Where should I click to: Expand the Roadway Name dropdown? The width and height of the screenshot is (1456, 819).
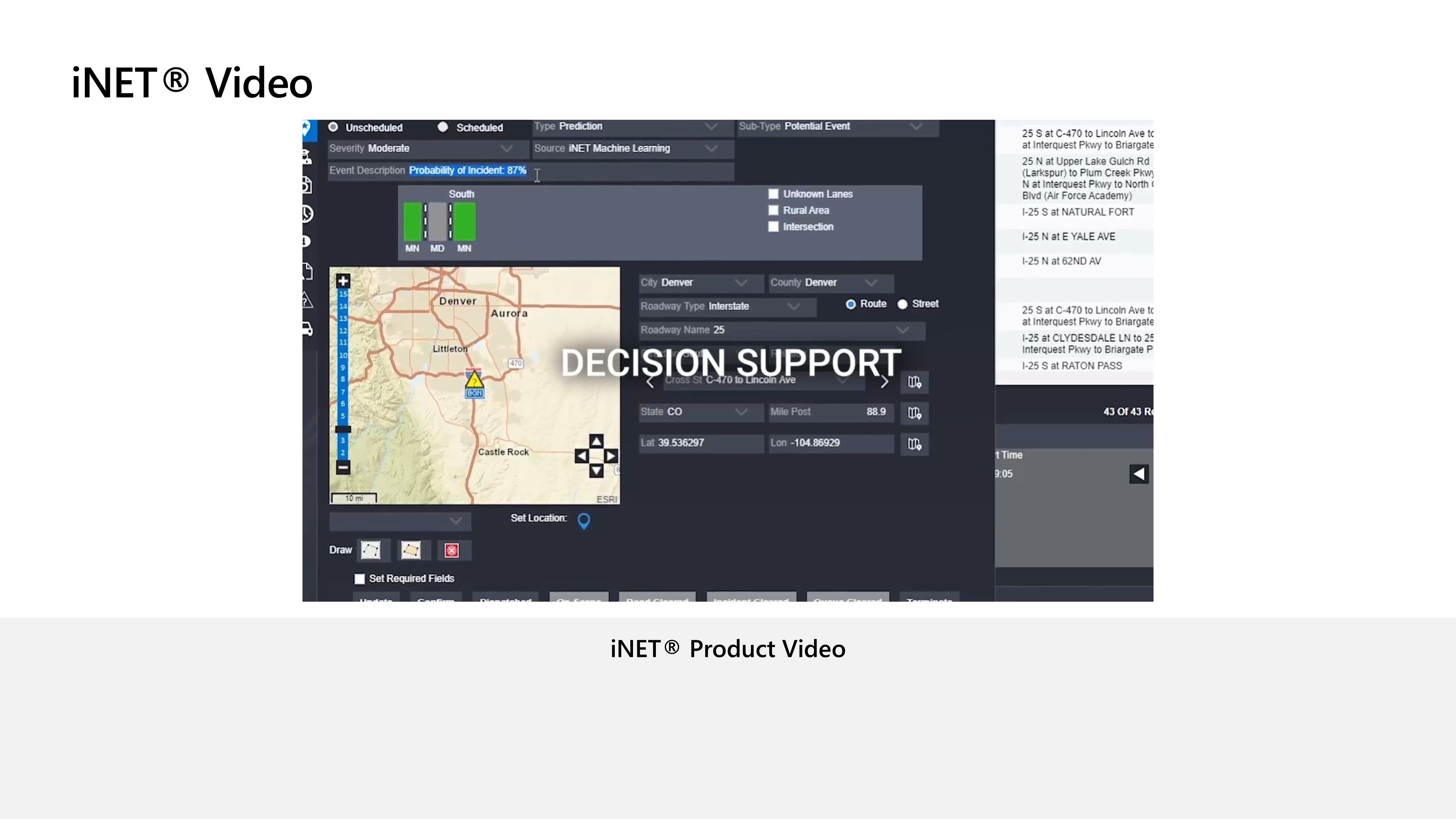[902, 330]
